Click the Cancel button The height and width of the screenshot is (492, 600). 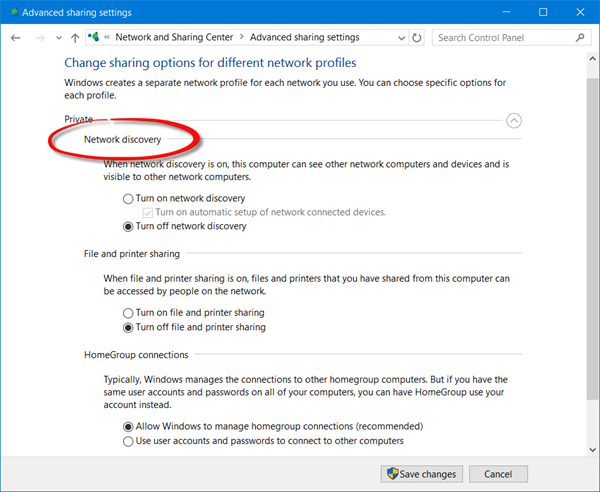click(498, 474)
